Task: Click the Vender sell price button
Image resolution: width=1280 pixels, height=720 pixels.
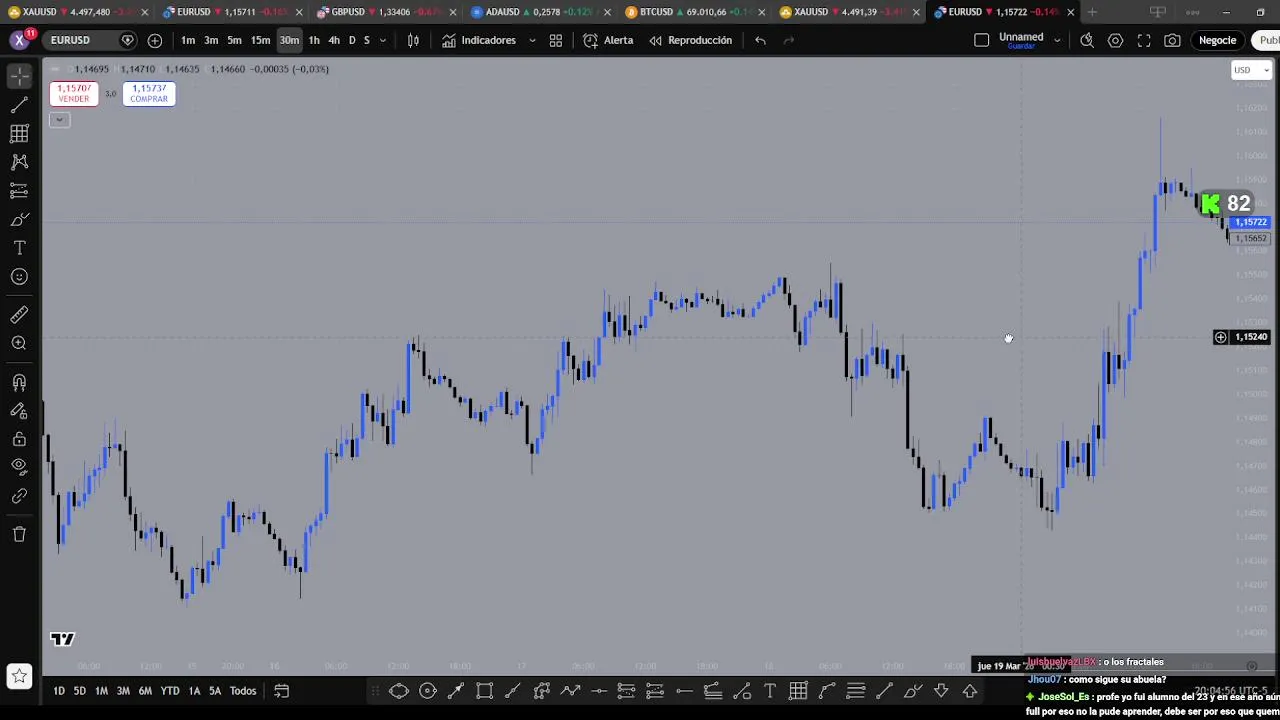Action: coord(74,93)
